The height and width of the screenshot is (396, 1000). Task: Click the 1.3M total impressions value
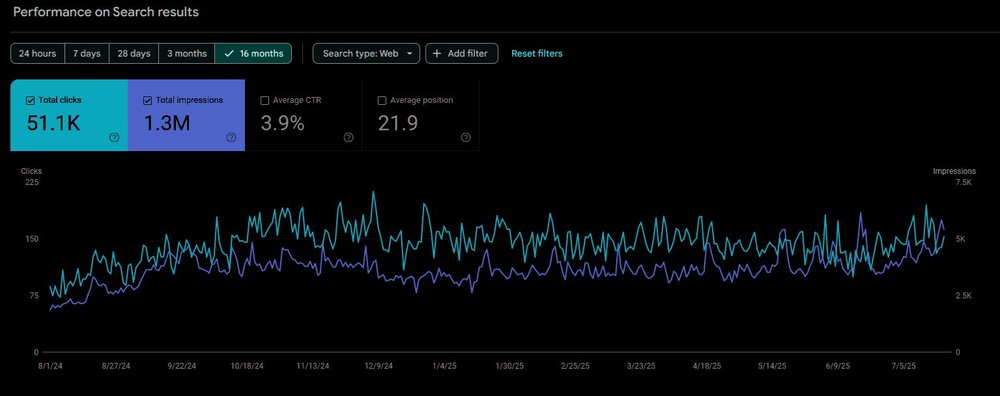(166, 122)
